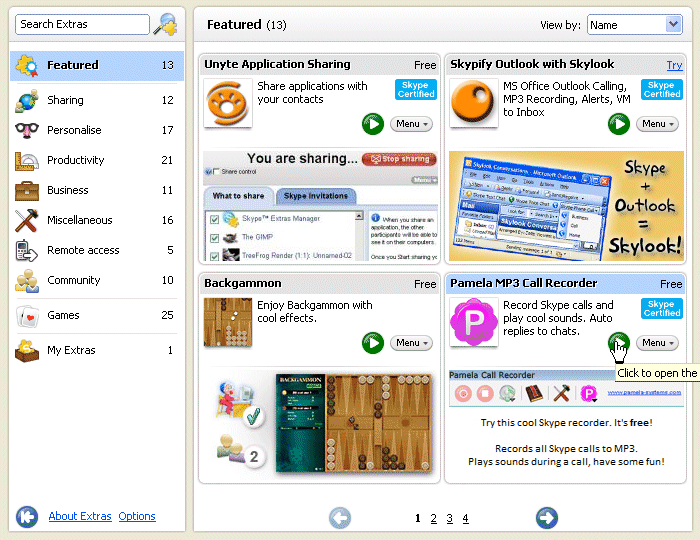Open the Options link
The height and width of the screenshot is (540, 700).
[x=137, y=516]
